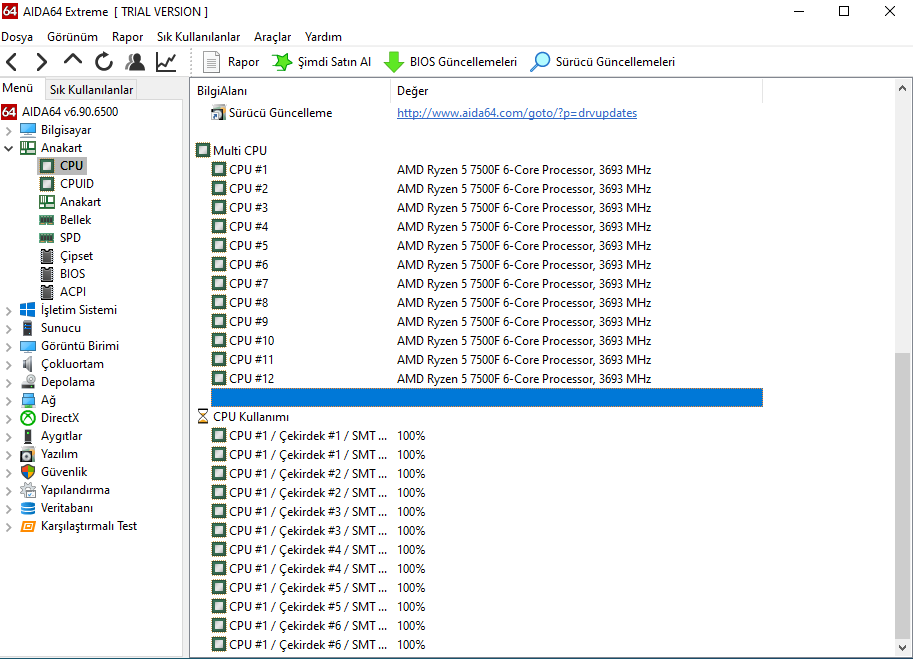
Task: Click the Değer column header
Action: [576, 91]
